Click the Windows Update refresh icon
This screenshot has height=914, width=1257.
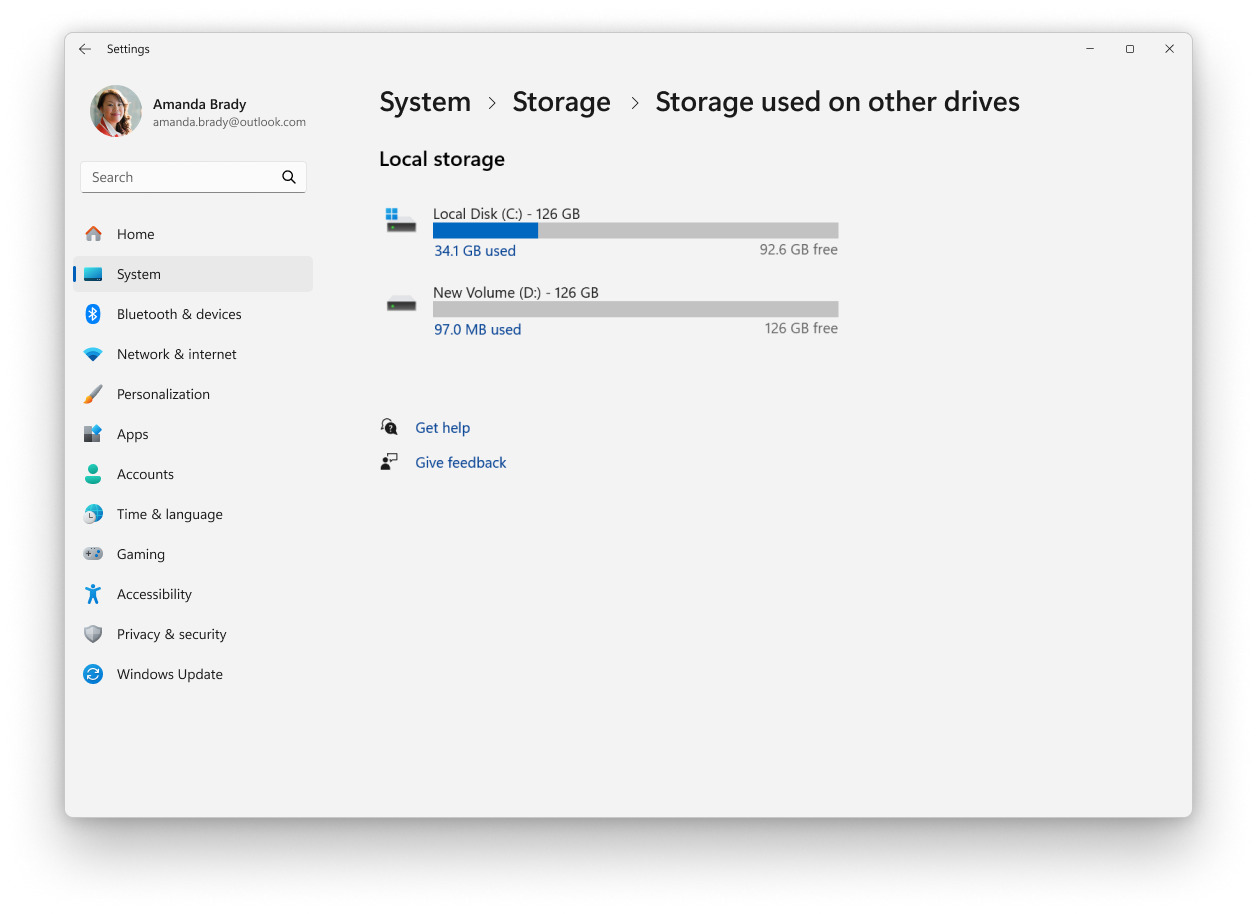tap(93, 674)
